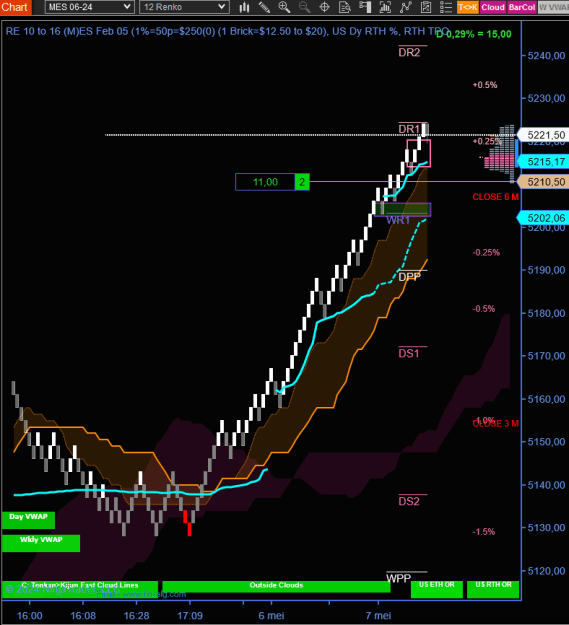Activate the zoom in magnifier
569x625 pixels.
coord(284,7)
